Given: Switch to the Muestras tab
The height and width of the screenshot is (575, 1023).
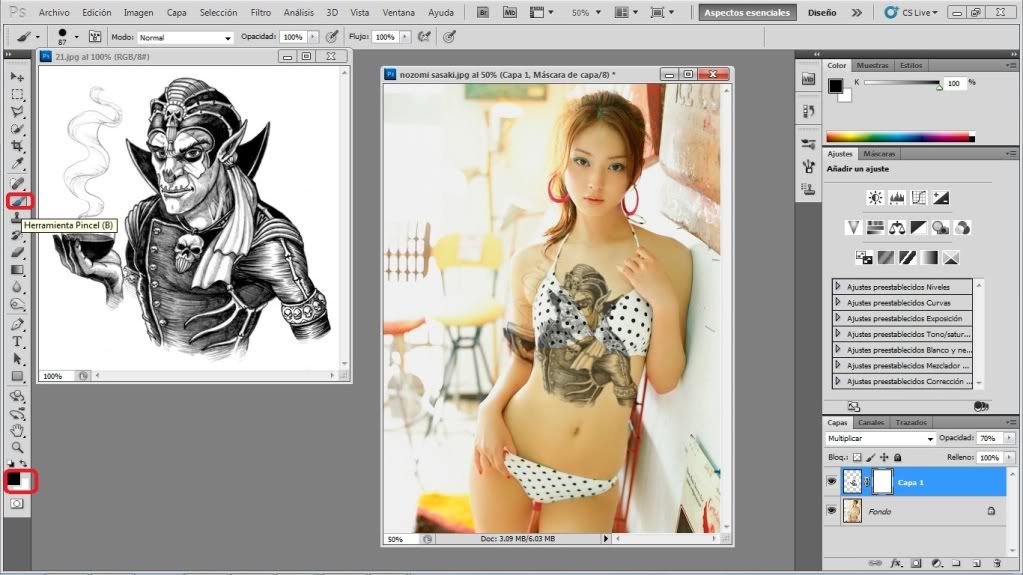Looking at the screenshot, I should coord(872,65).
